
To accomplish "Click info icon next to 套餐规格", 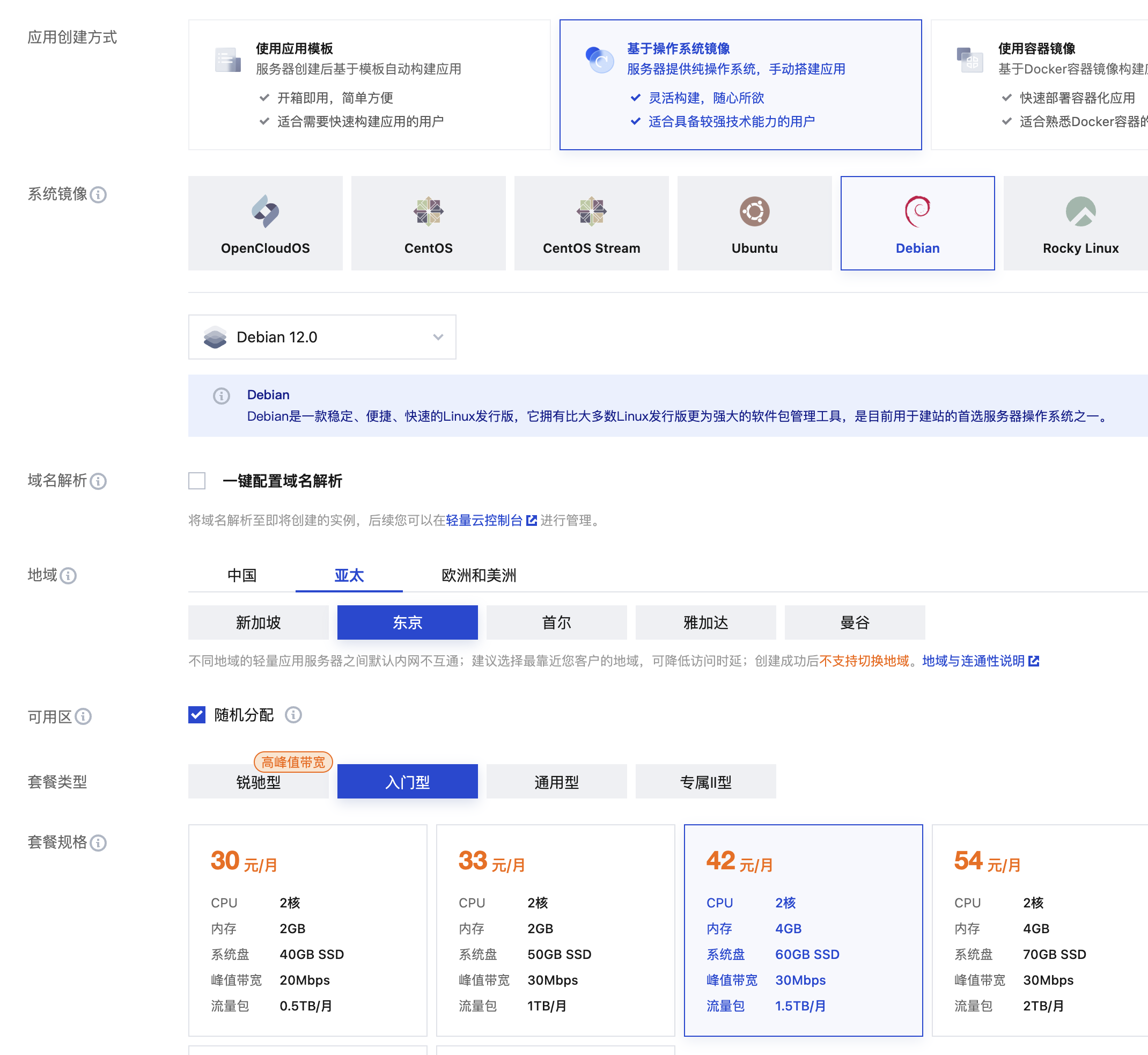I will point(99,843).
